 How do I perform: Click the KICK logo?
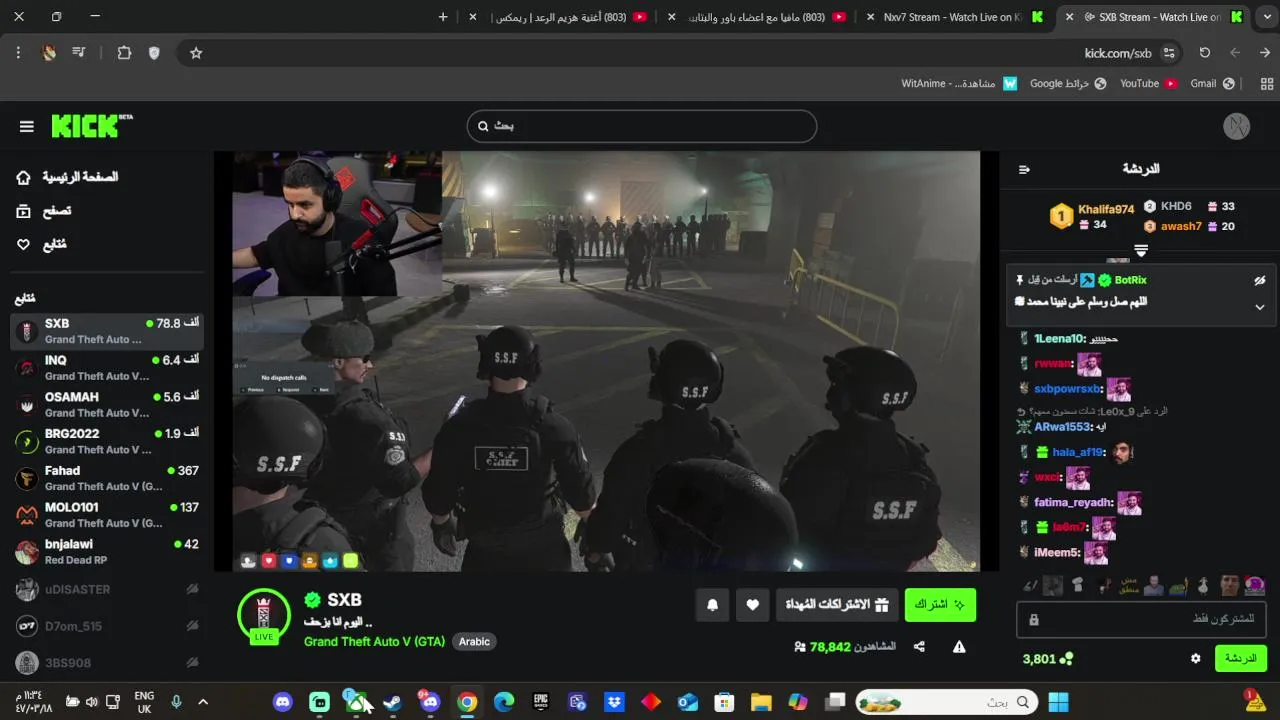[x=91, y=125]
